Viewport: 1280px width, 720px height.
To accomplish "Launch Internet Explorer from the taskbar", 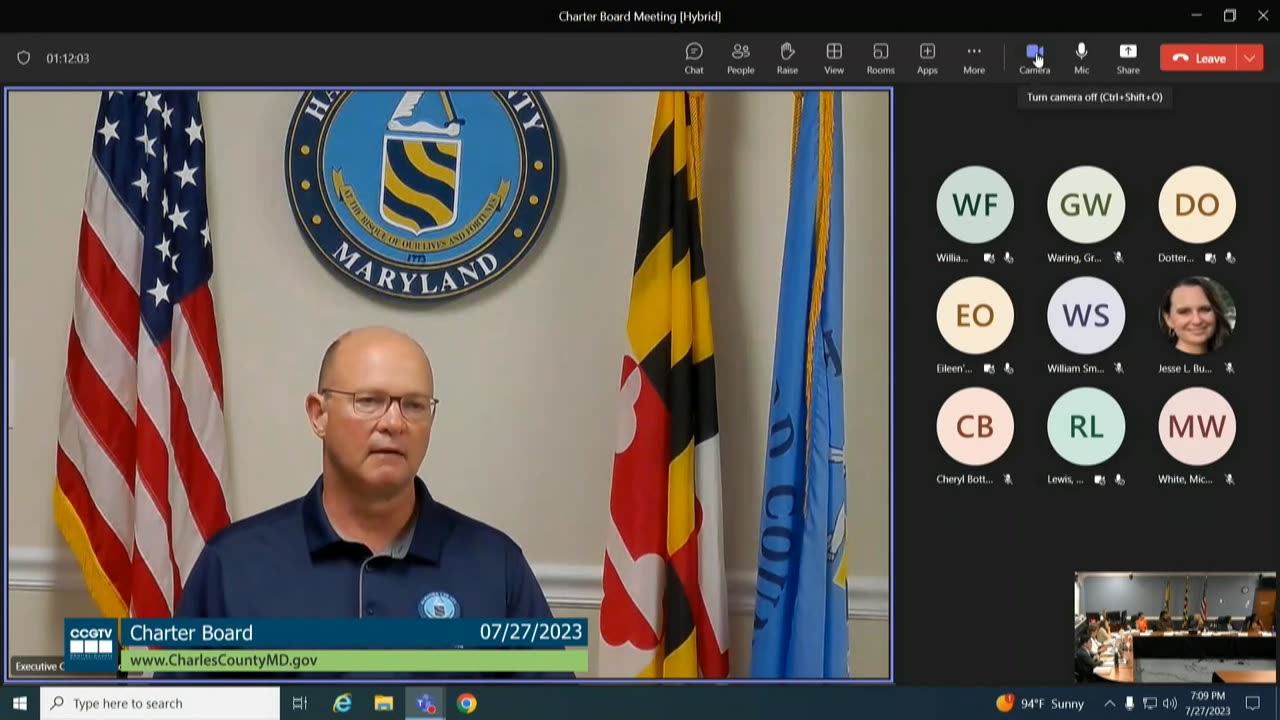I will (x=342, y=703).
